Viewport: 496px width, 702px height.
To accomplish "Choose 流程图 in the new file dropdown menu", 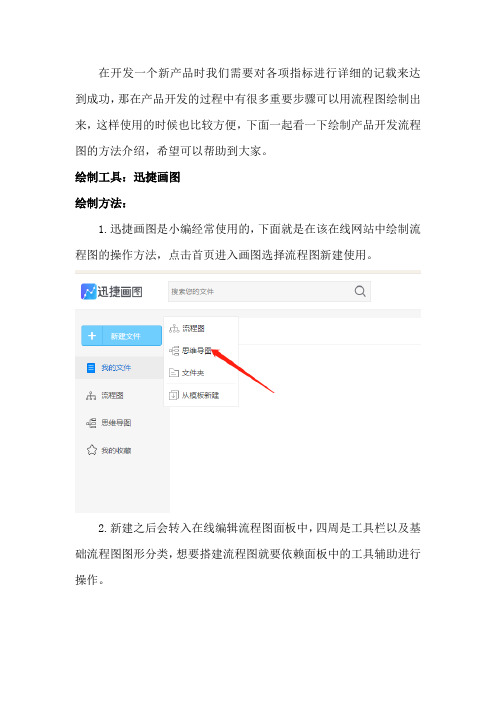I will pos(193,329).
